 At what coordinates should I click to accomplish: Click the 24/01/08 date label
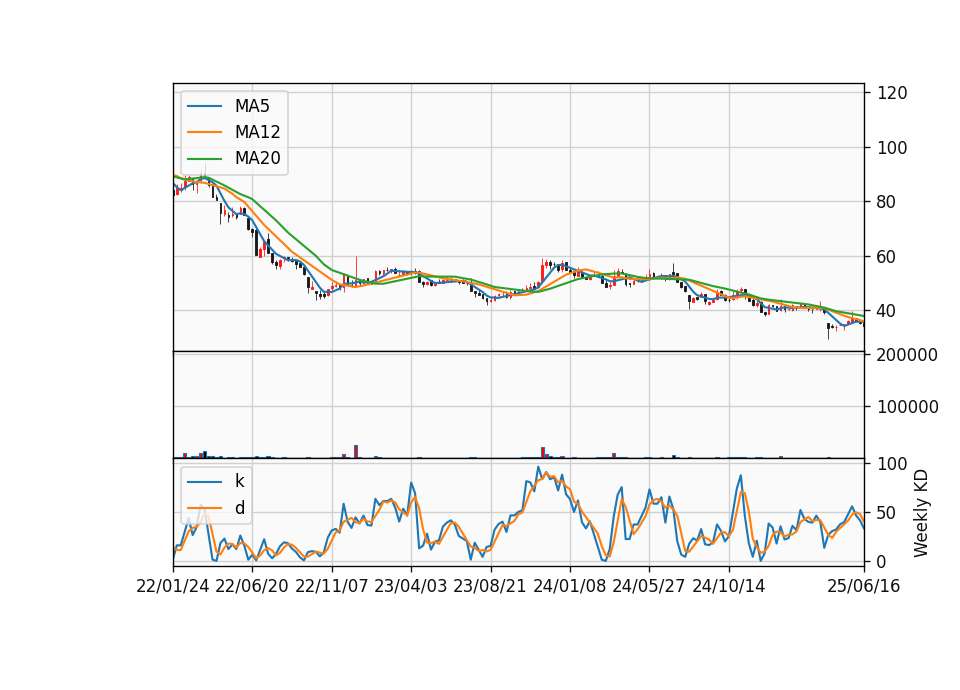point(569,587)
